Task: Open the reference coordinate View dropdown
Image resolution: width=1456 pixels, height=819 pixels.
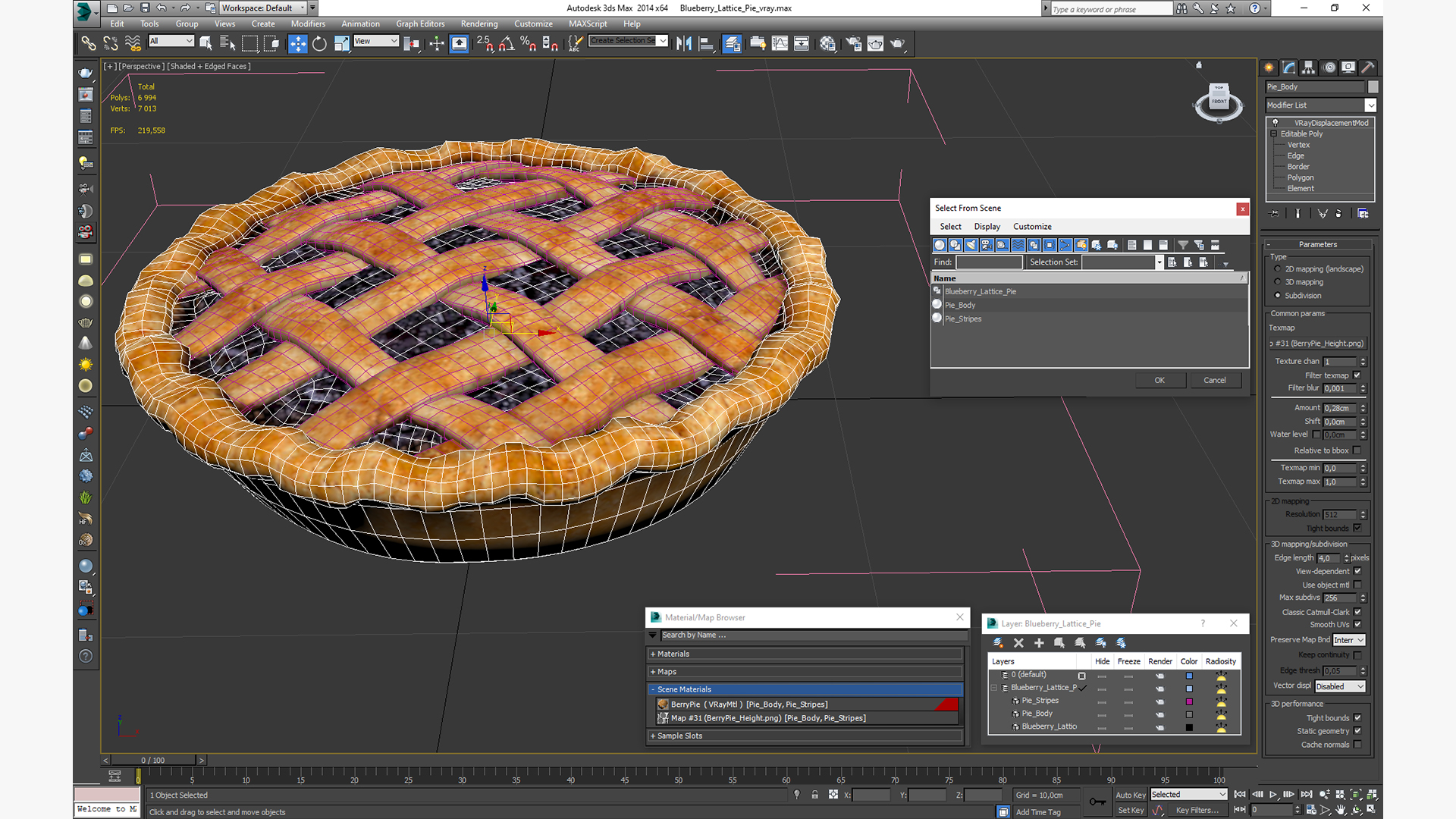Action: [376, 41]
